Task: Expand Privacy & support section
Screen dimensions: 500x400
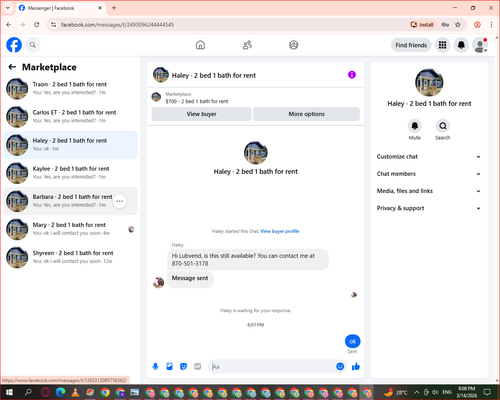Action: point(429,208)
